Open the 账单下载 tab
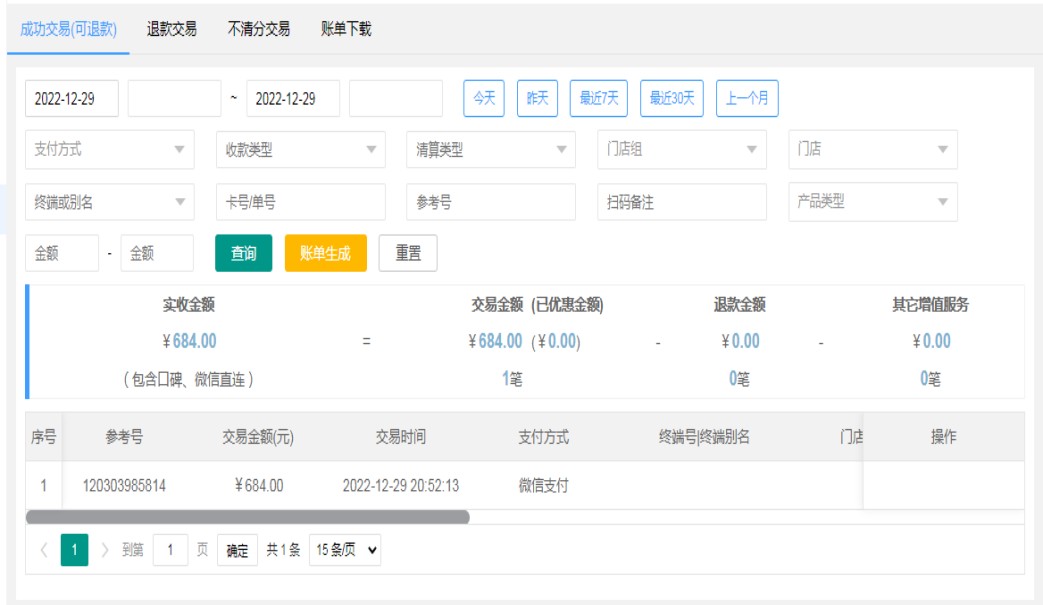Screen dimensions: 1043x605 coord(346,29)
